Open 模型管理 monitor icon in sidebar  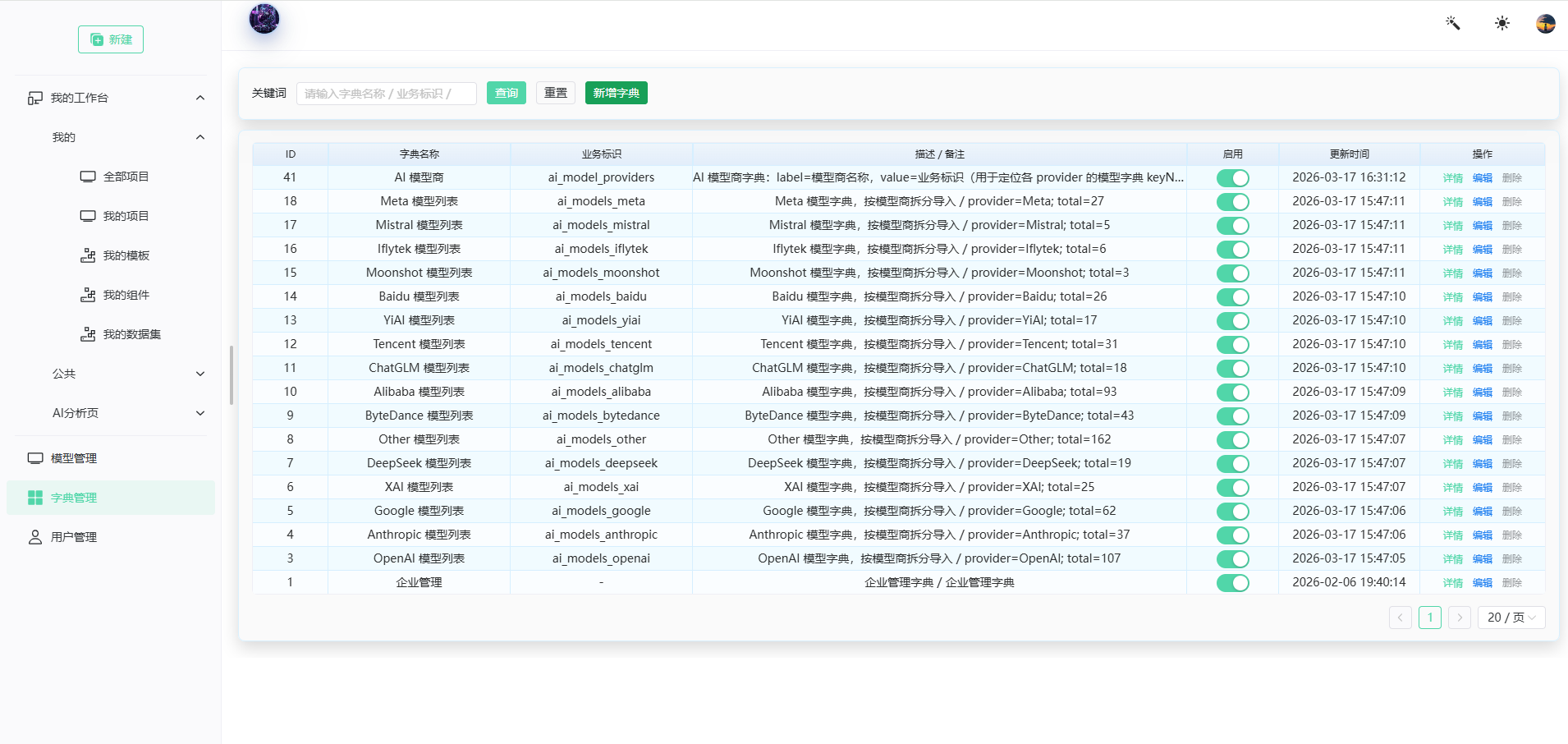tap(35, 458)
